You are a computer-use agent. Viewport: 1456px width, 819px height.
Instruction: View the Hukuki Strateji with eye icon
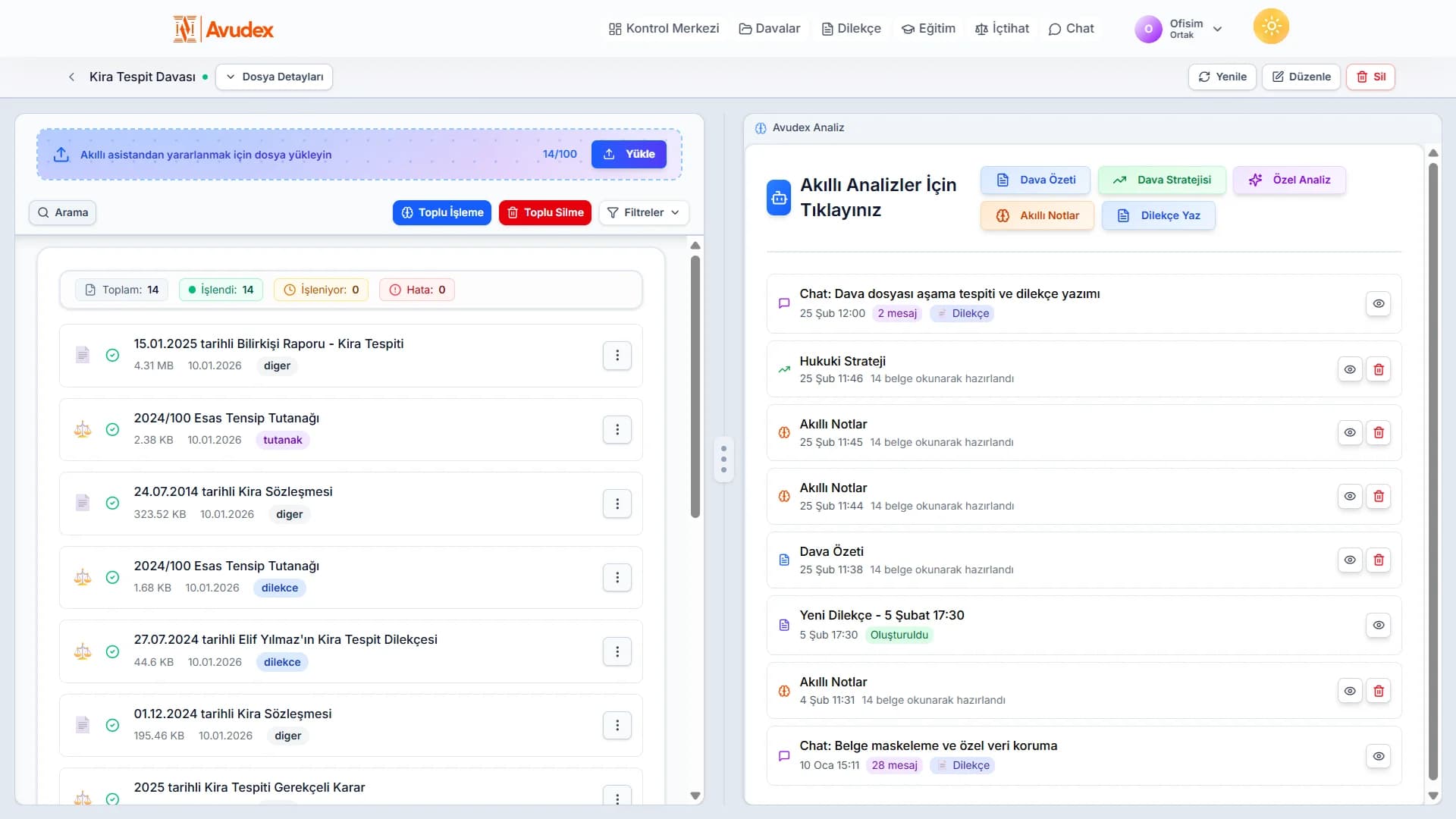1350,369
